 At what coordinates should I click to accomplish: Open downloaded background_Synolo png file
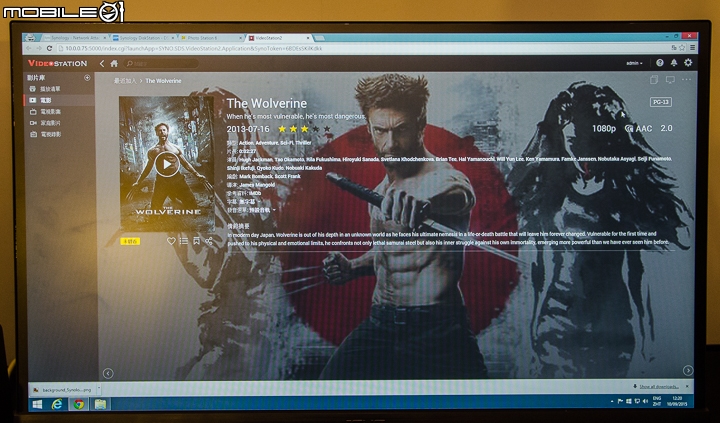click(x=63, y=390)
